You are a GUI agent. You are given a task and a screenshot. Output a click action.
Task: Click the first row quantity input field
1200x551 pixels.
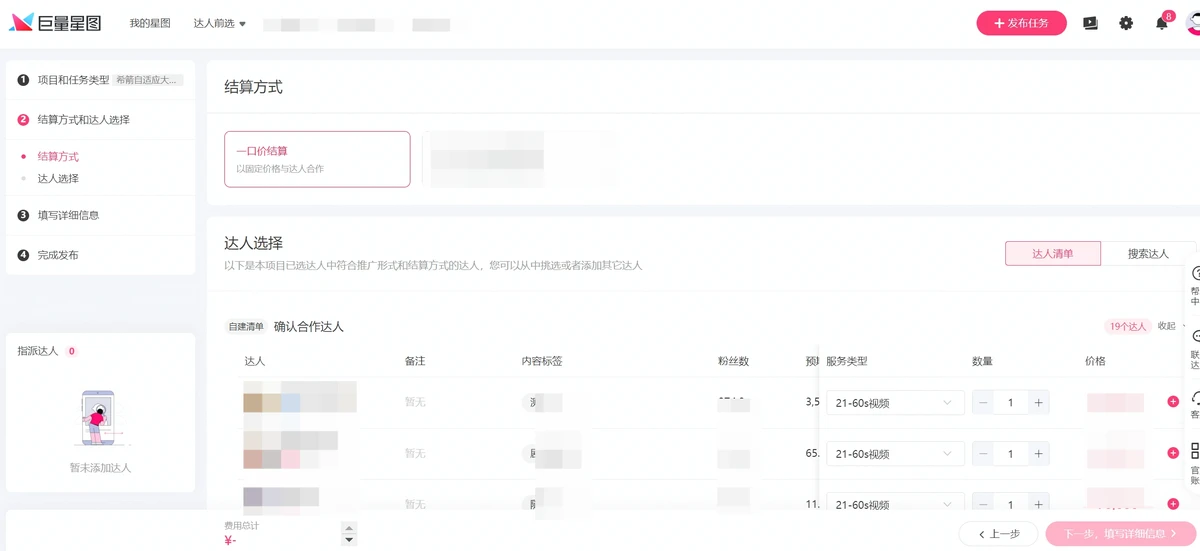[1010, 403]
